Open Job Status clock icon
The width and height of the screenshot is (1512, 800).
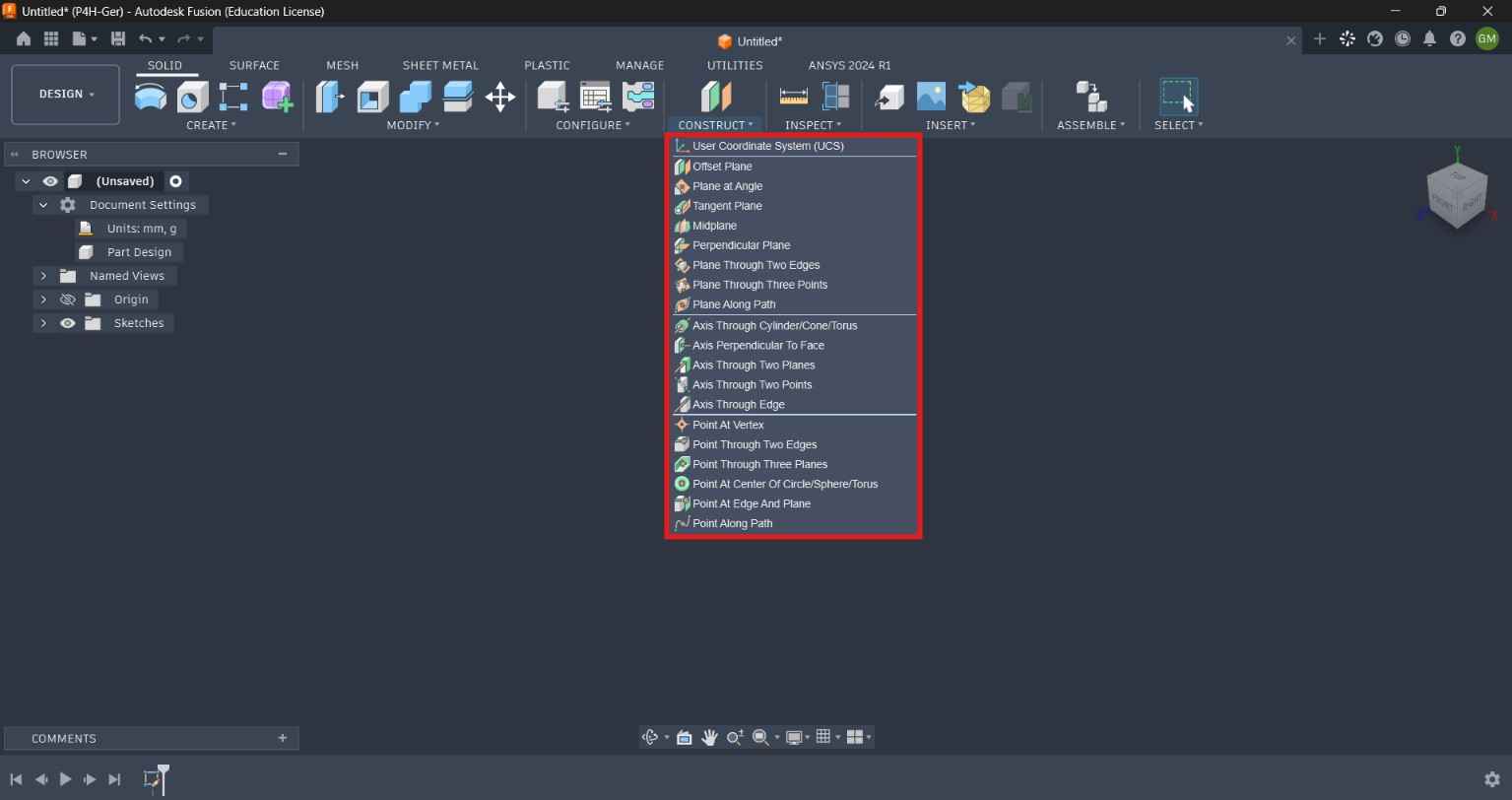coord(1402,39)
